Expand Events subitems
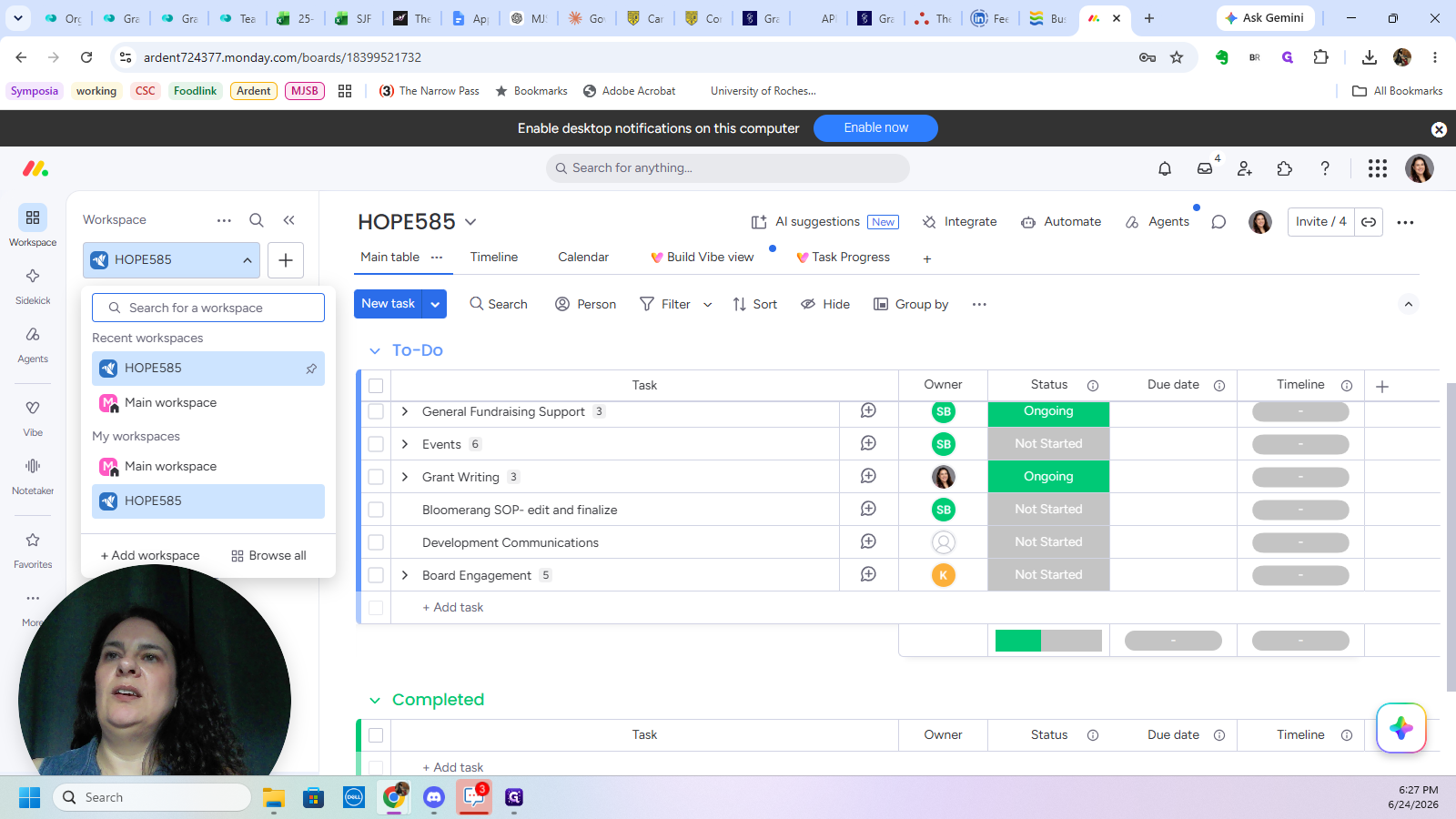Screen dimensions: 1456x819 point(405,444)
